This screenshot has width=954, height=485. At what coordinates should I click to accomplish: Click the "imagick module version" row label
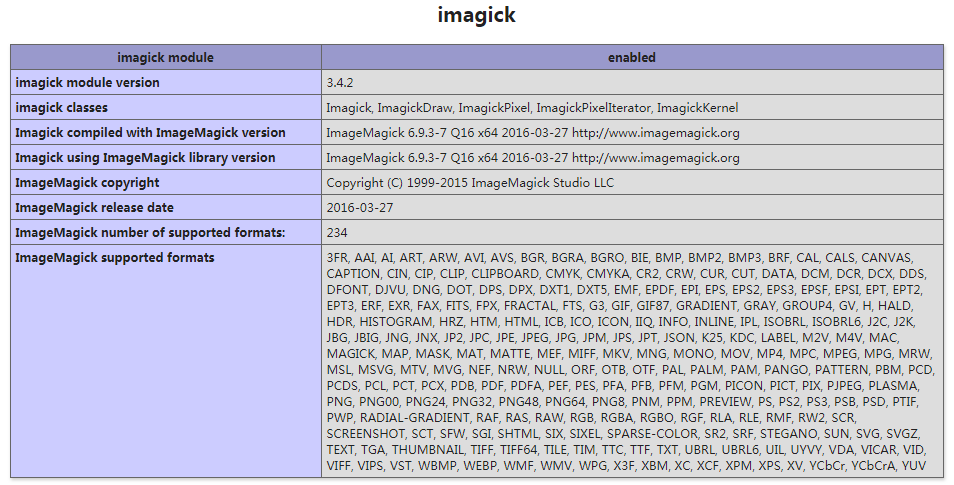point(87,83)
